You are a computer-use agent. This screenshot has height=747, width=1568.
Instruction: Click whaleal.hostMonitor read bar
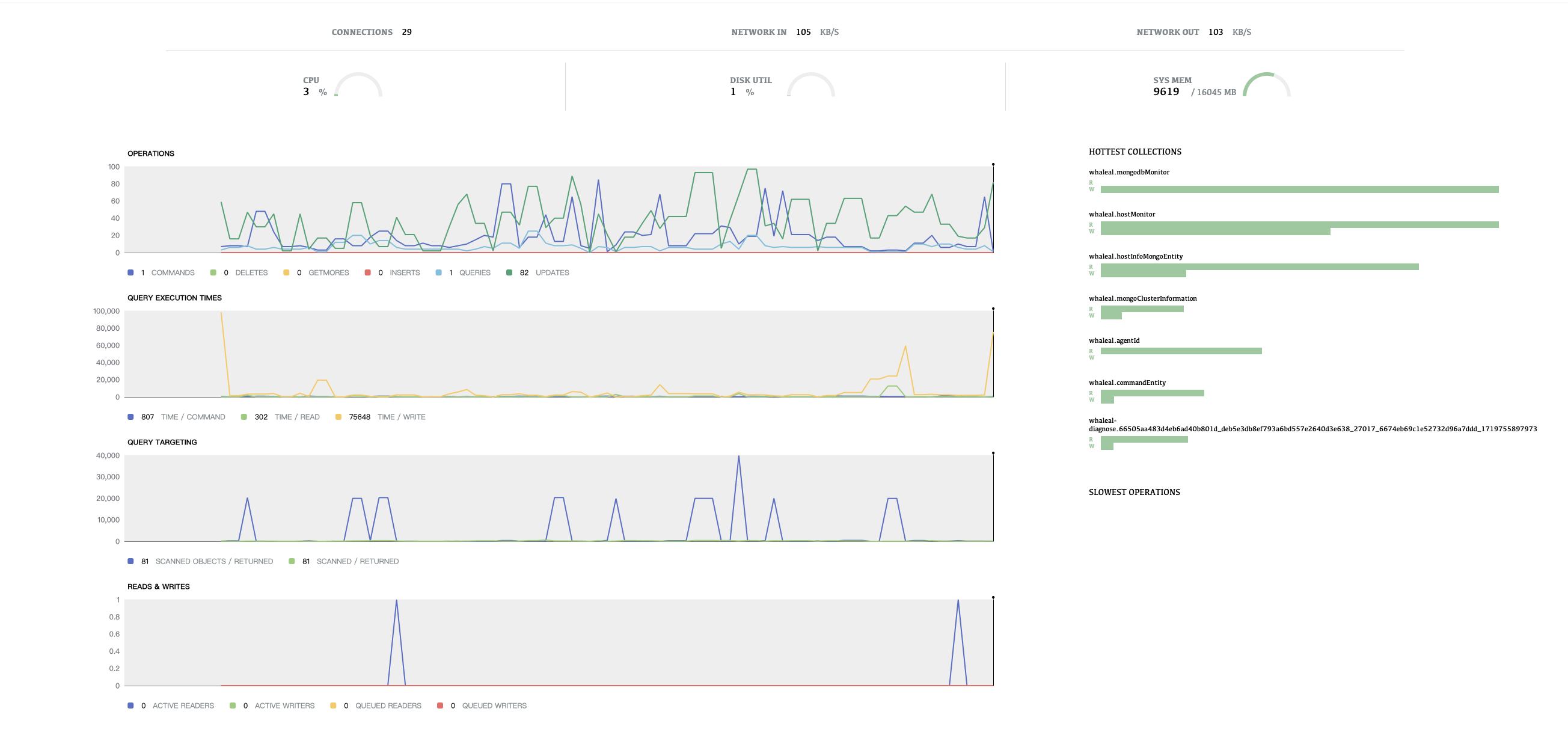(1300, 225)
